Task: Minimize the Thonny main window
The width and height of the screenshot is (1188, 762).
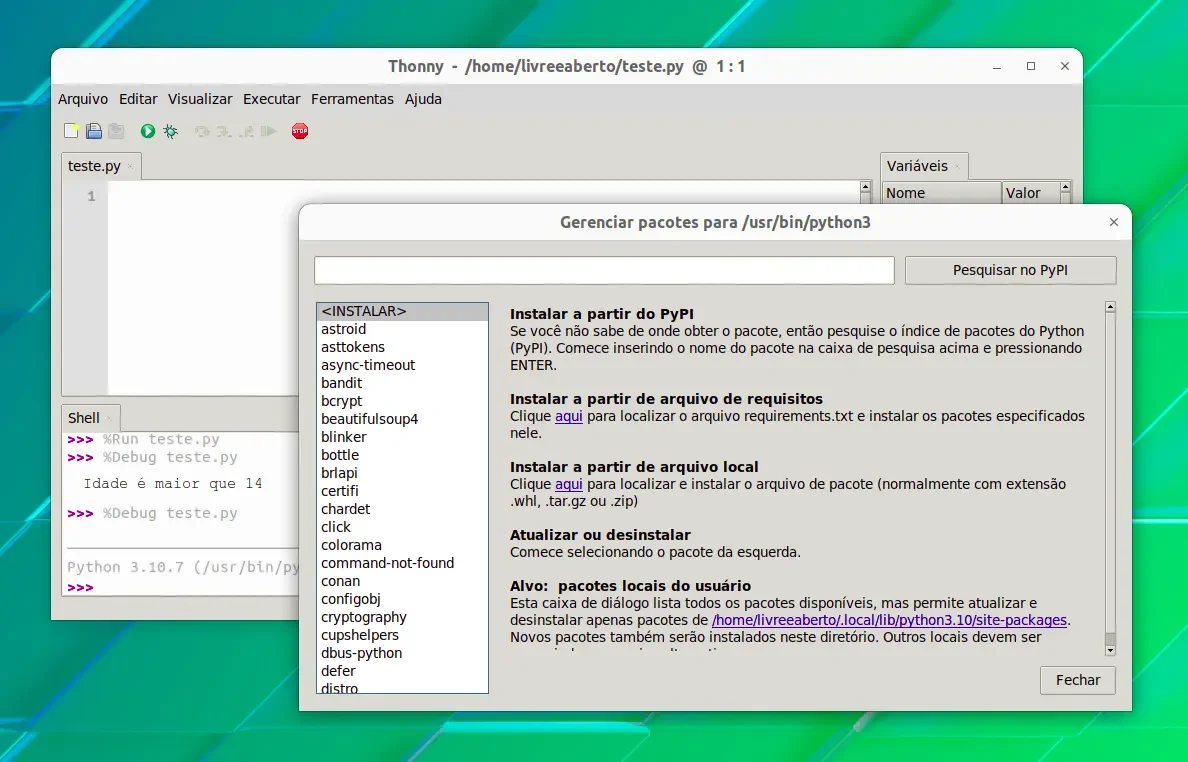Action: coord(997,67)
